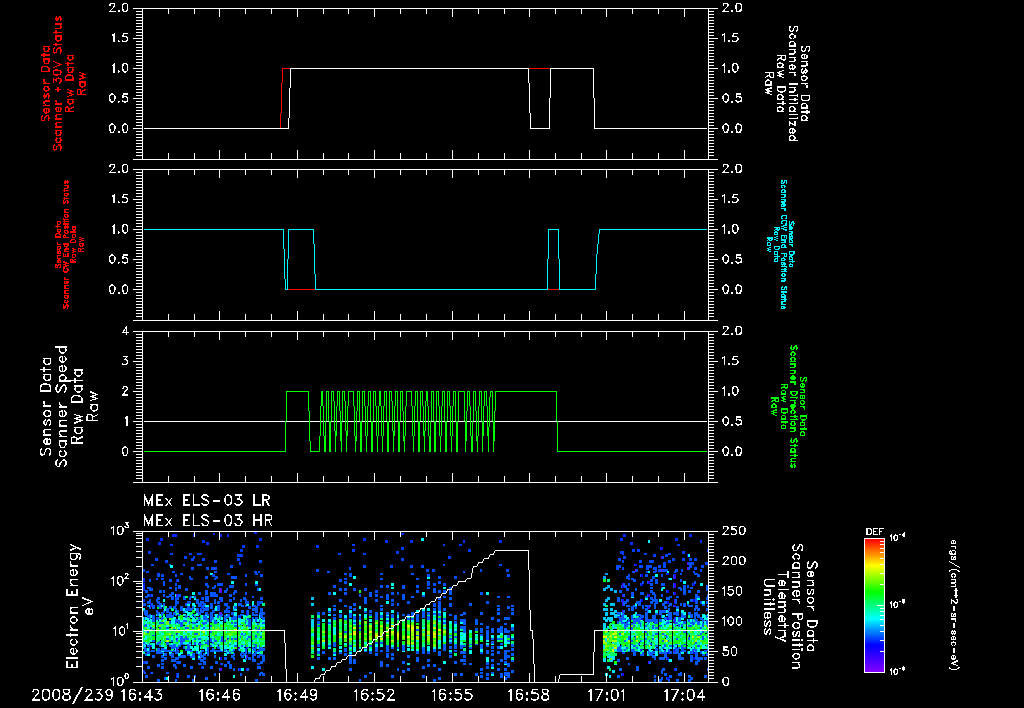This screenshot has height=708, width=1024.
Task: Click the 16:49 time axis label
Action: (x=297, y=695)
